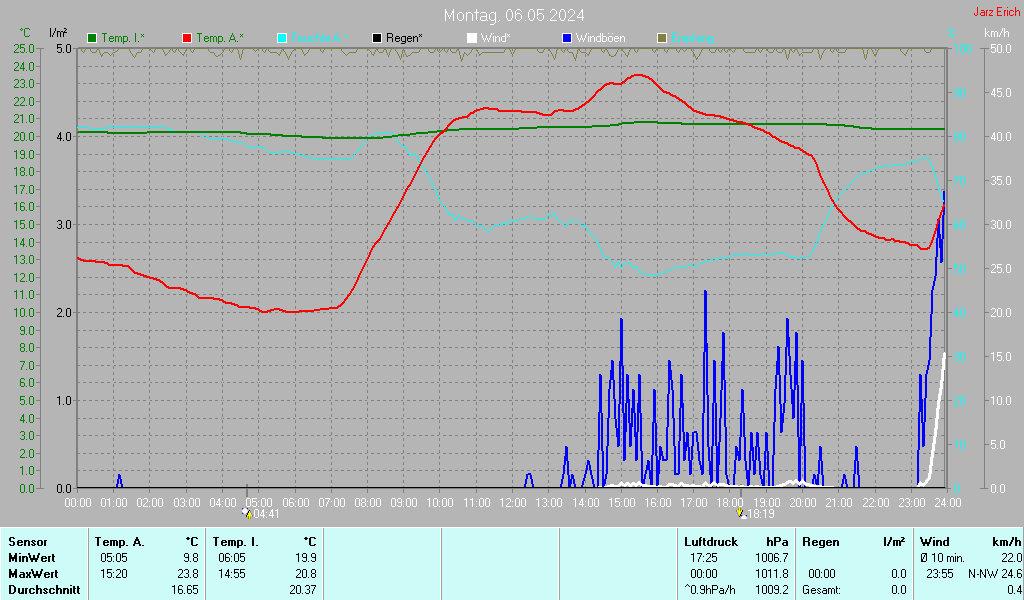1024x600 pixels.
Task: Click the 'Gesamt:' rain total label
Action: pyautogui.click(x=822, y=590)
